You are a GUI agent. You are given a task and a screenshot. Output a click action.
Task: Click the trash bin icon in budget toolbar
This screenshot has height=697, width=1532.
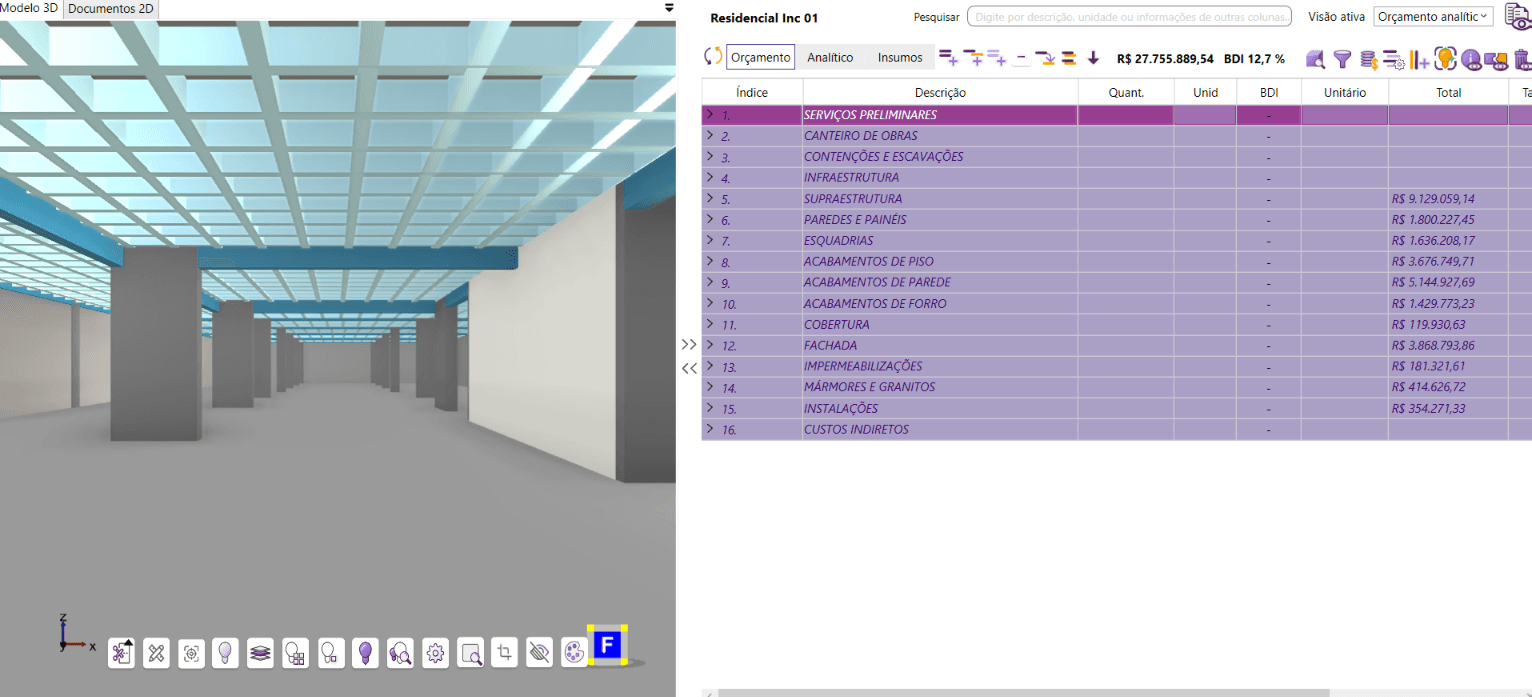coord(1522,59)
